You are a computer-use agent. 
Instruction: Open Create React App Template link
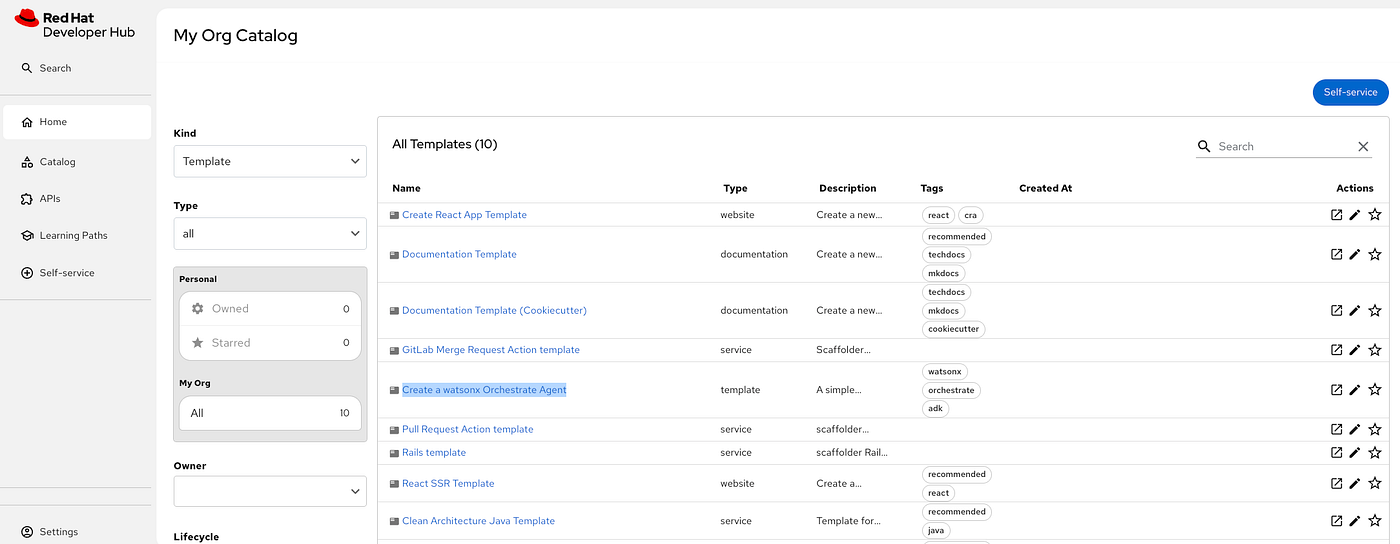pyautogui.click(x=464, y=215)
